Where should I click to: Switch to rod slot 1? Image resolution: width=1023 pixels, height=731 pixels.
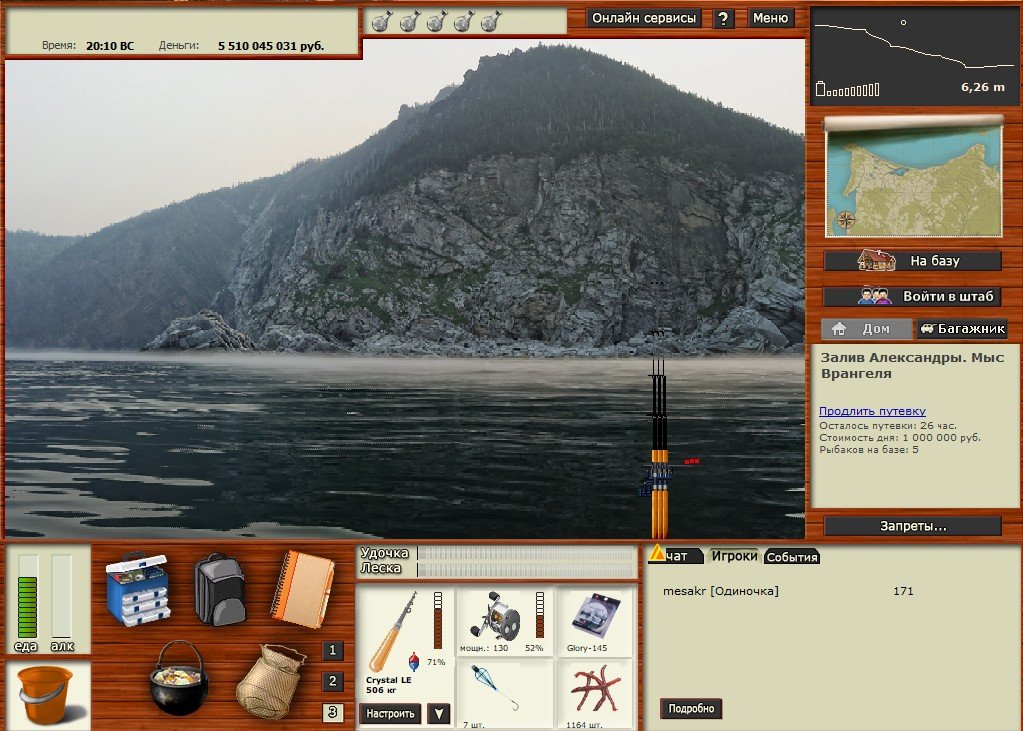[333, 651]
